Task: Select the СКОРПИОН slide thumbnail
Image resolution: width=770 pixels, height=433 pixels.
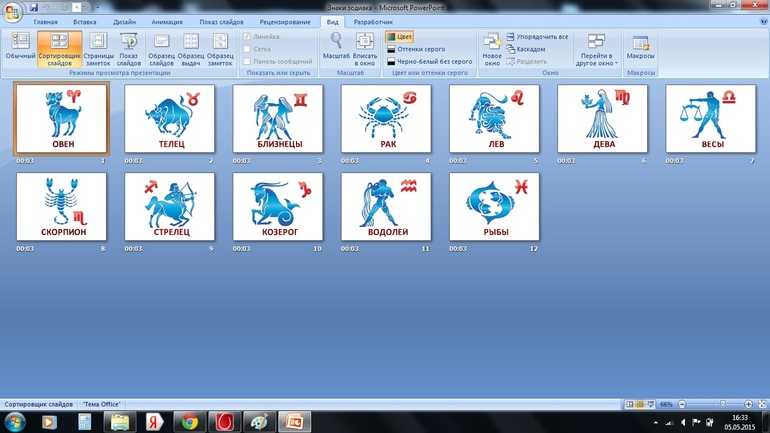Action: (62, 207)
